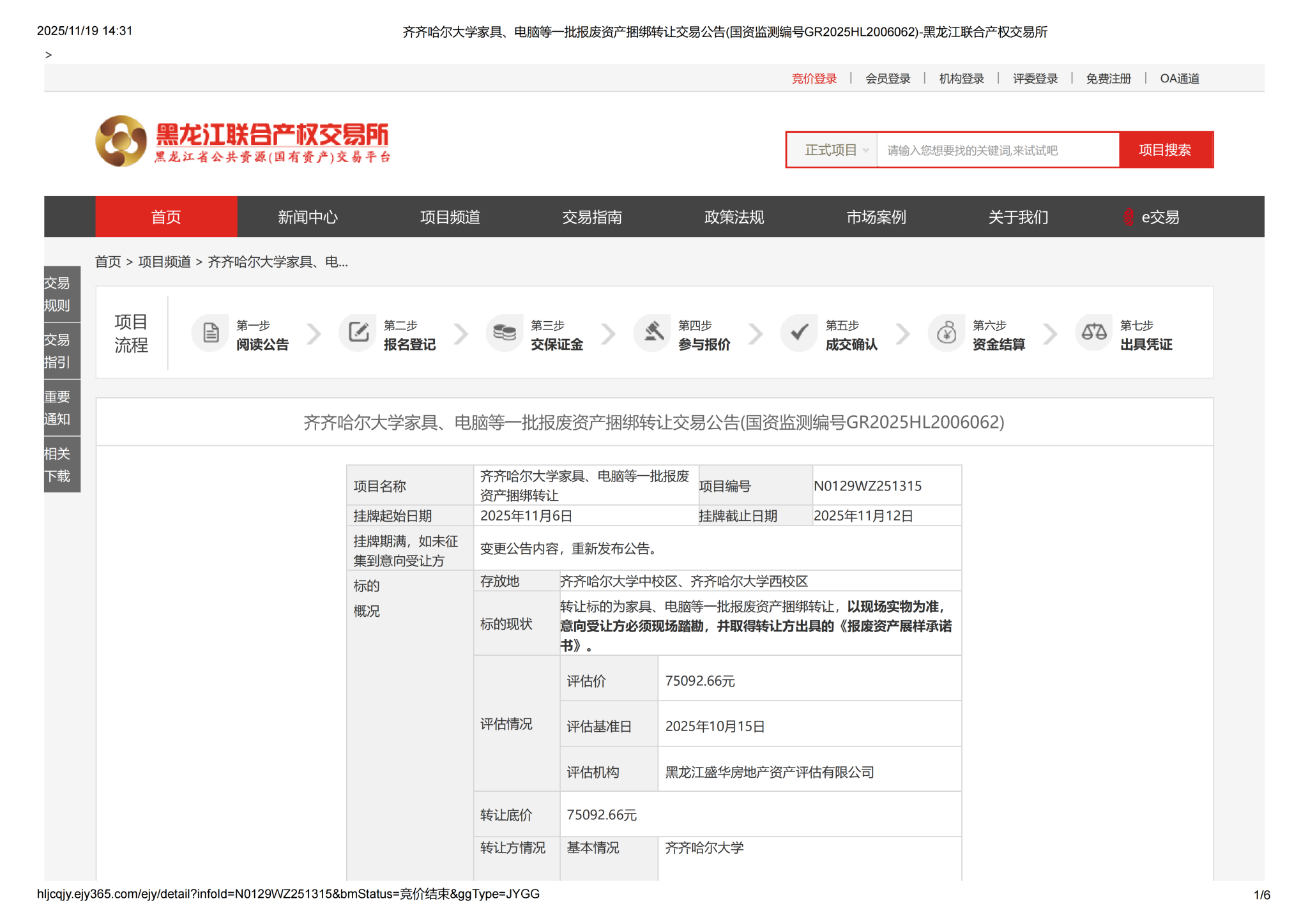Image resolution: width=1308 pixels, height=924 pixels.
Task: Open the 交易规则 sidebar tab
Action: click(x=57, y=294)
